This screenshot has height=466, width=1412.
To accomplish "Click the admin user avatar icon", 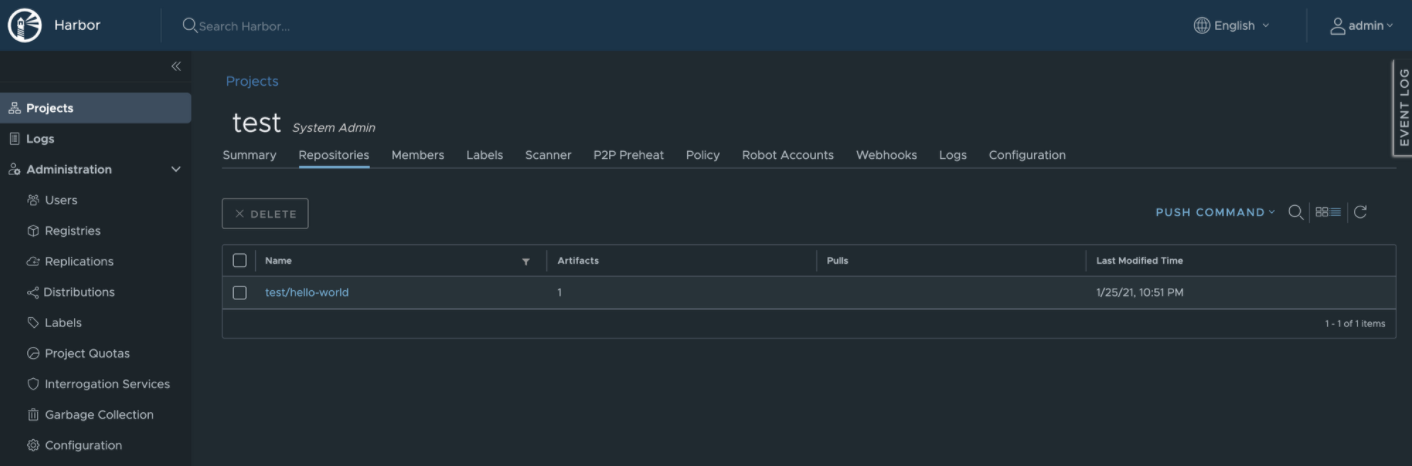I will coord(1337,25).
